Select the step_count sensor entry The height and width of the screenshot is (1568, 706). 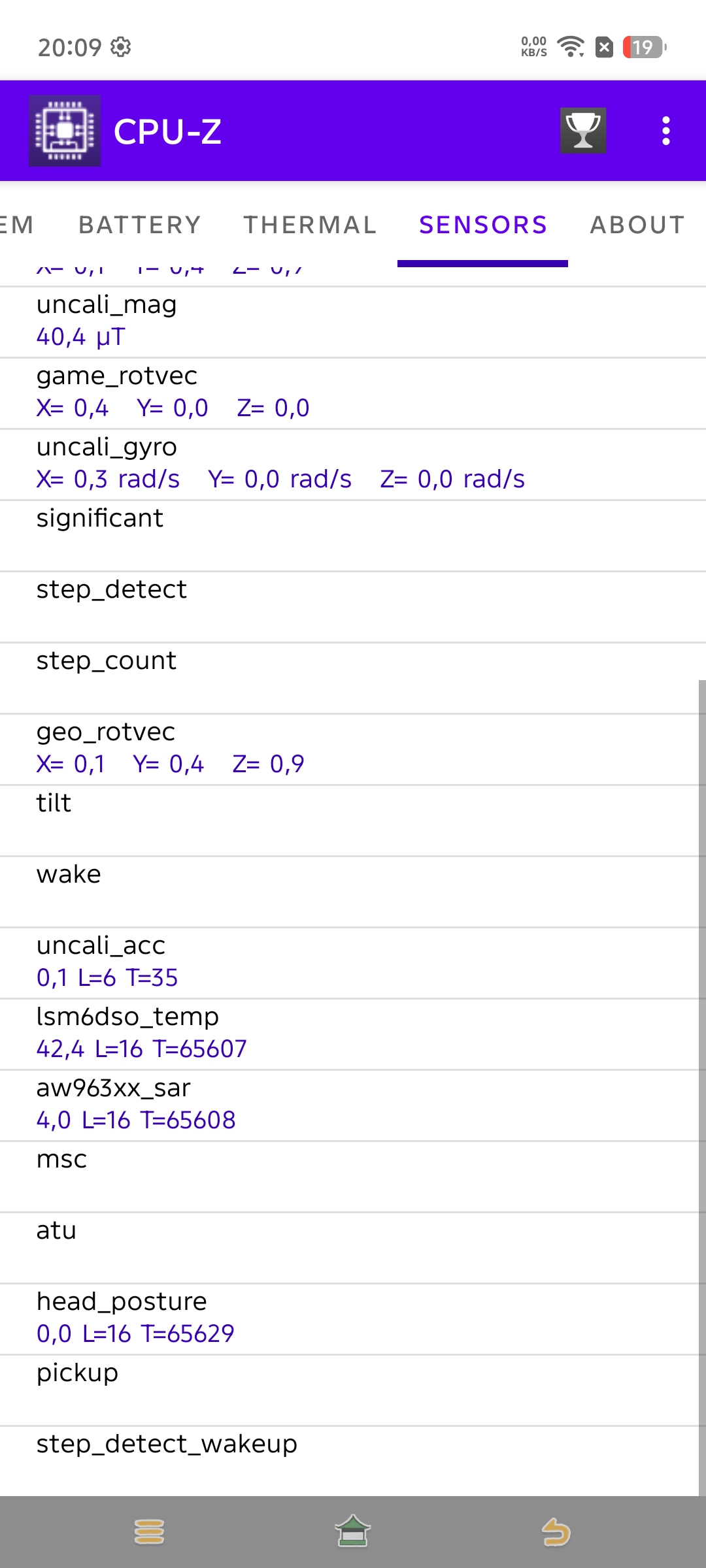(x=353, y=678)
